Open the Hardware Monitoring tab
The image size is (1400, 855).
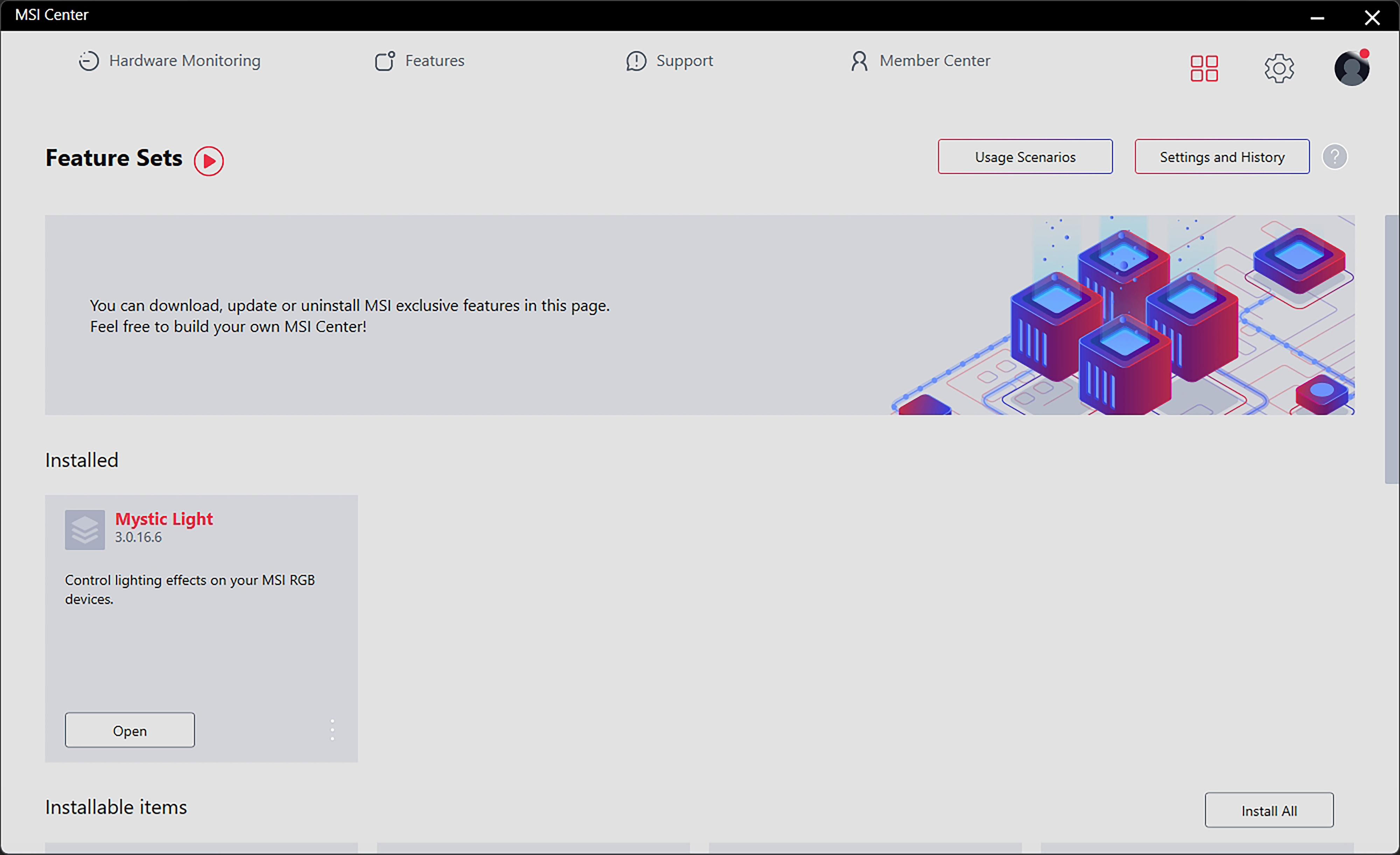click(184, 61)
